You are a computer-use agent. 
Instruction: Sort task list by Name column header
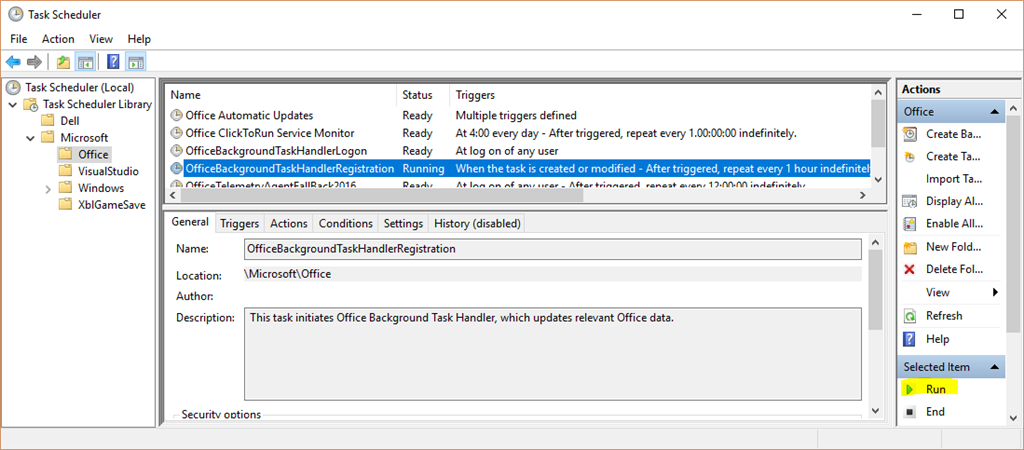click(281, 95)
